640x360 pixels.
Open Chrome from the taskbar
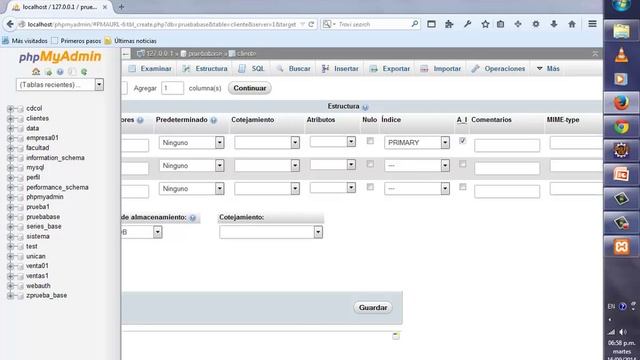(621, 127)
